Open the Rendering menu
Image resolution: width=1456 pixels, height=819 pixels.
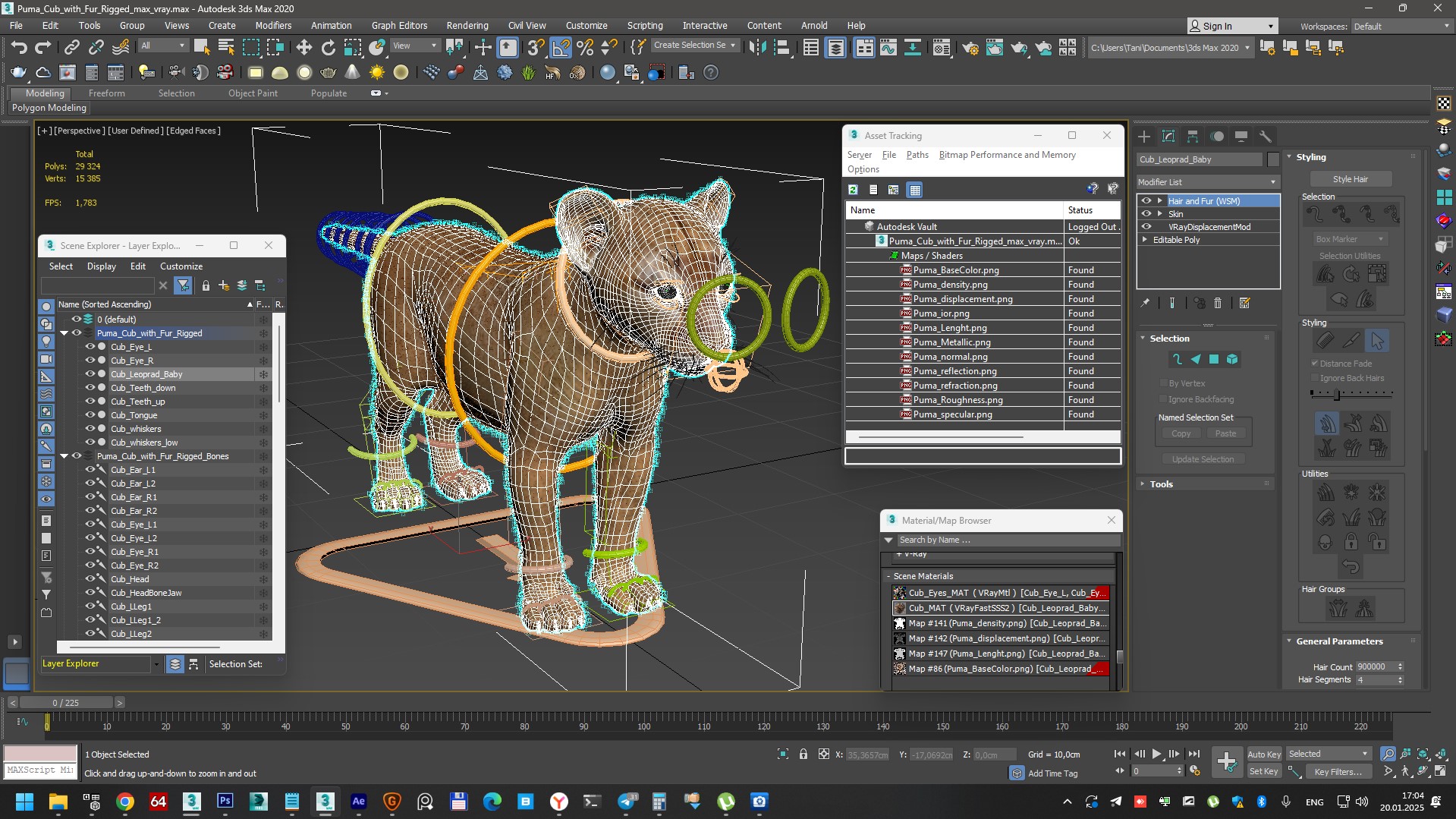point(467,25)
